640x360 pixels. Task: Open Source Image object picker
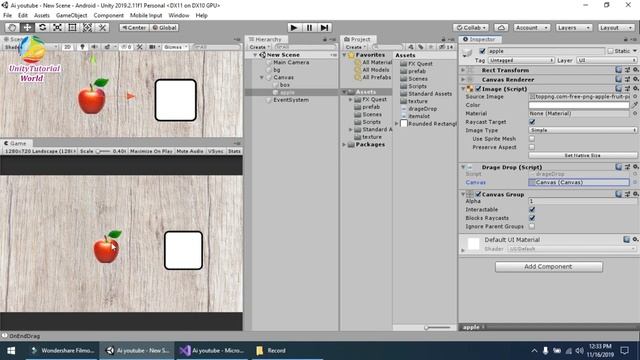tap(635, 97)
